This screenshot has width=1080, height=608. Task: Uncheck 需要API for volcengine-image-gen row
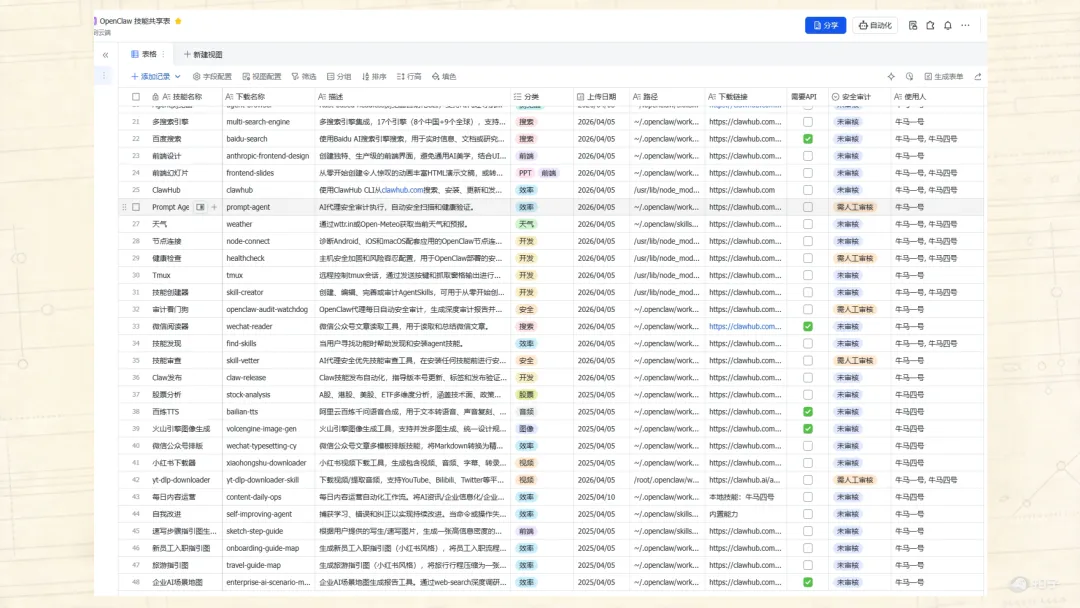[808, 428]
